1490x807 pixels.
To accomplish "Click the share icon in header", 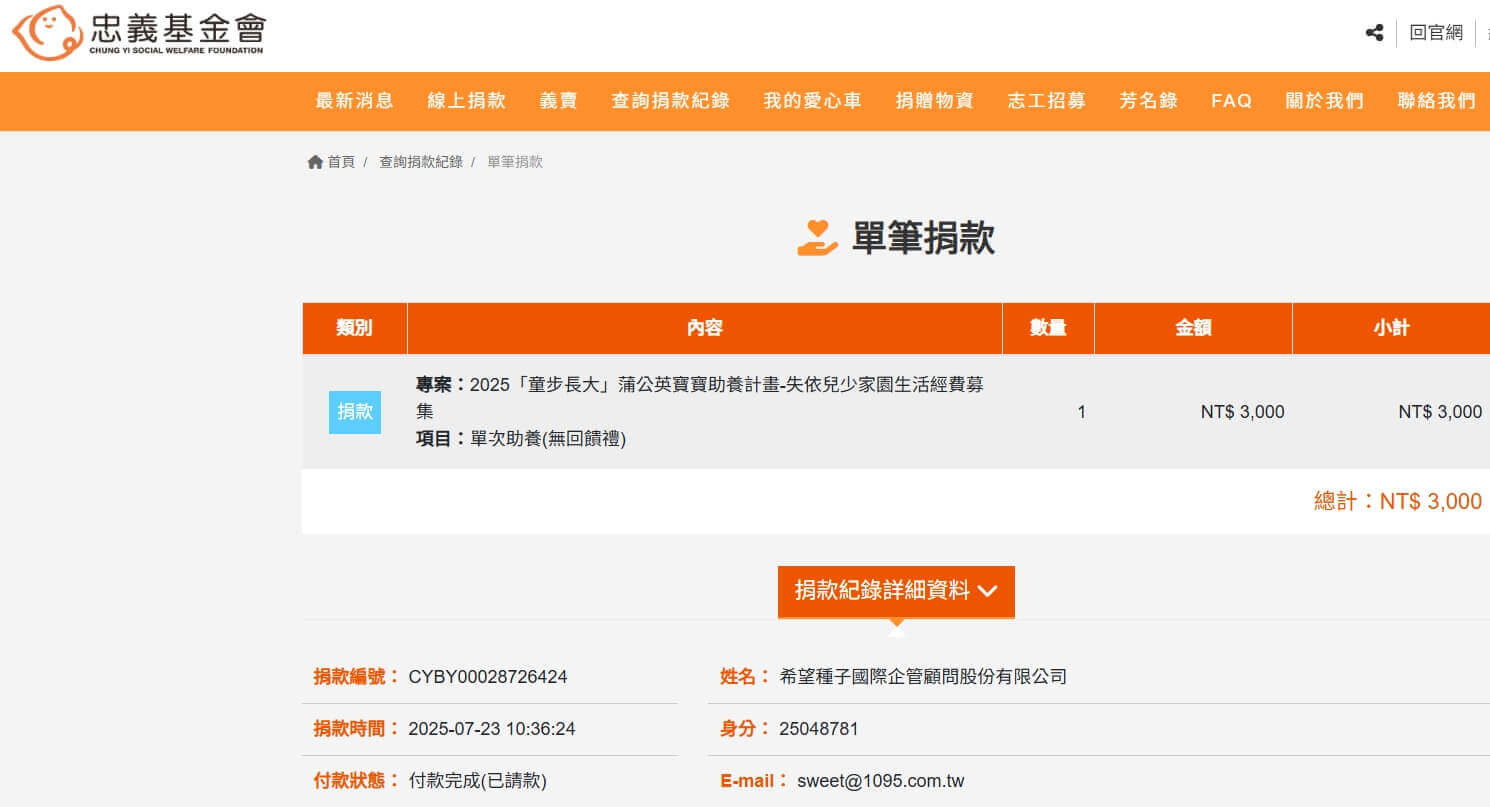I will pos(1374,33).
